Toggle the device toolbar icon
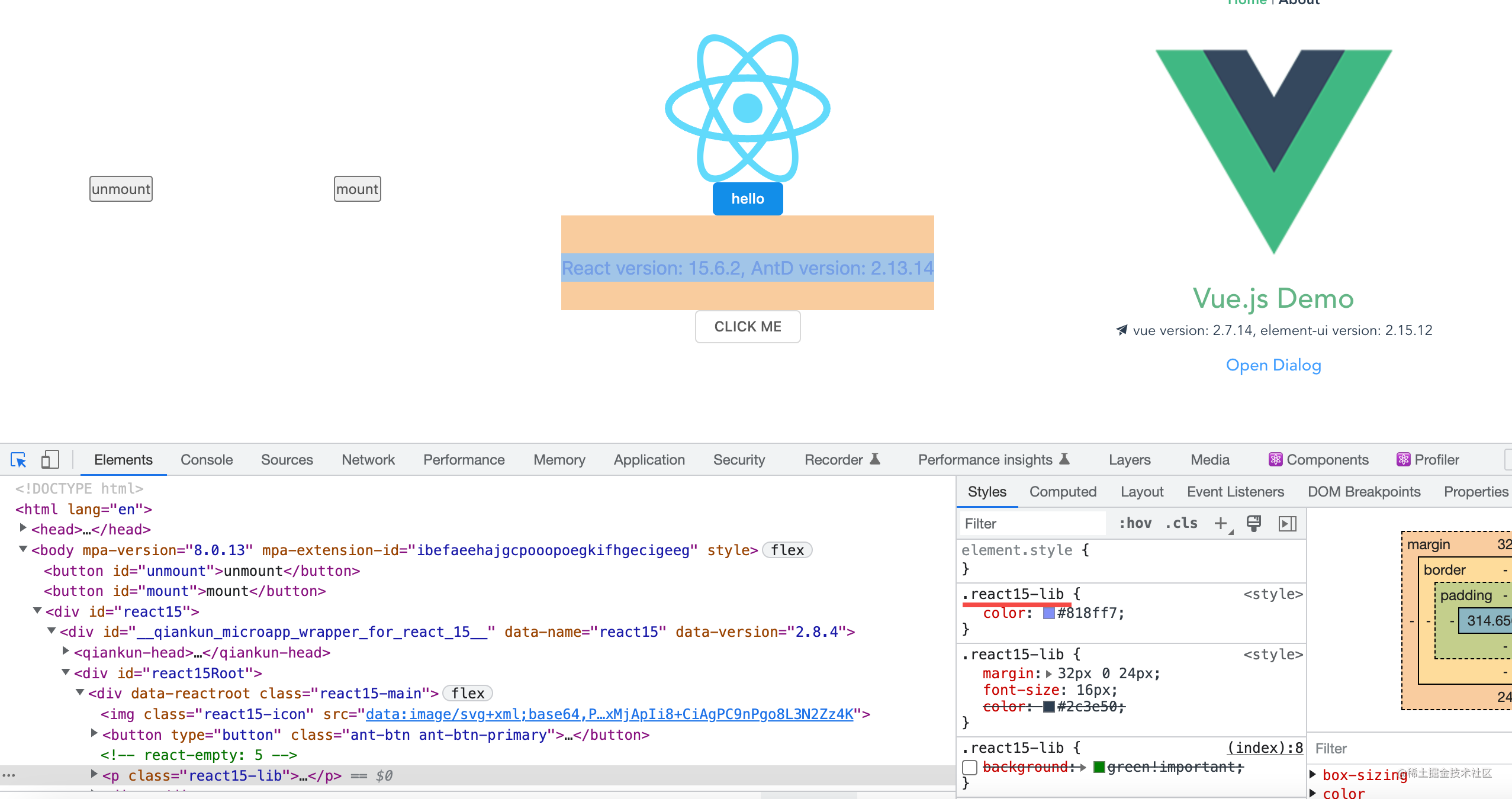 point(50,460)
